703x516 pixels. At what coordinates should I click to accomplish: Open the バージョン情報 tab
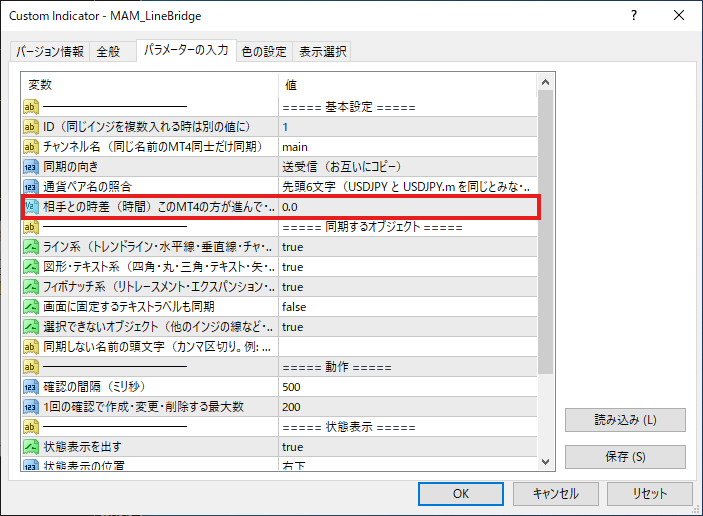[50, 52]
